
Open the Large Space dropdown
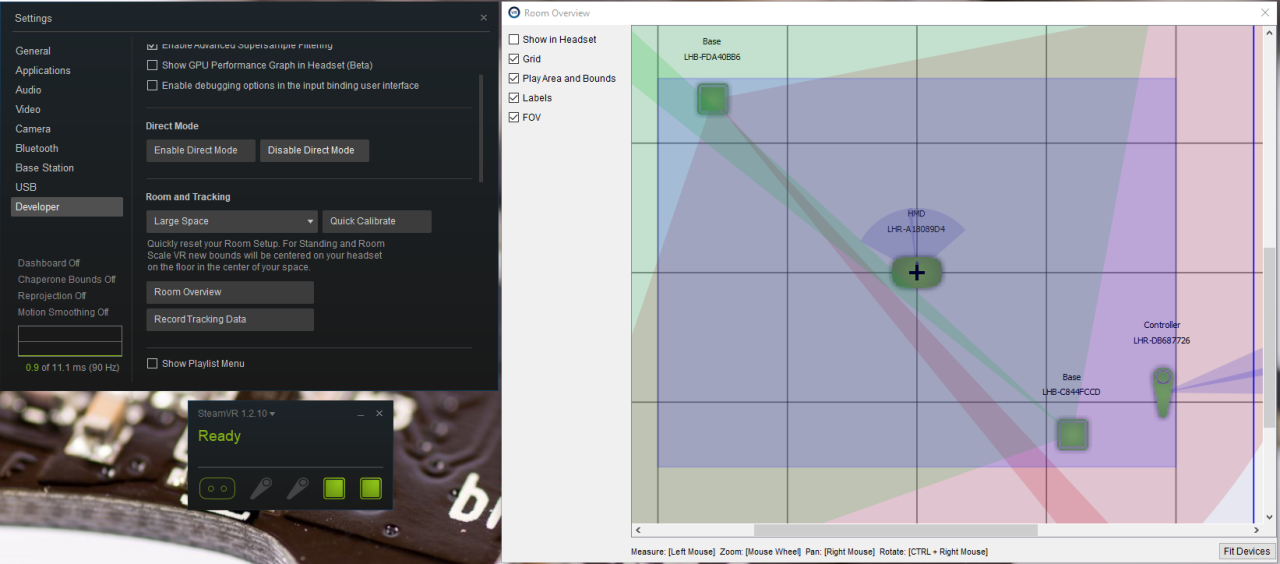(231, 221)
